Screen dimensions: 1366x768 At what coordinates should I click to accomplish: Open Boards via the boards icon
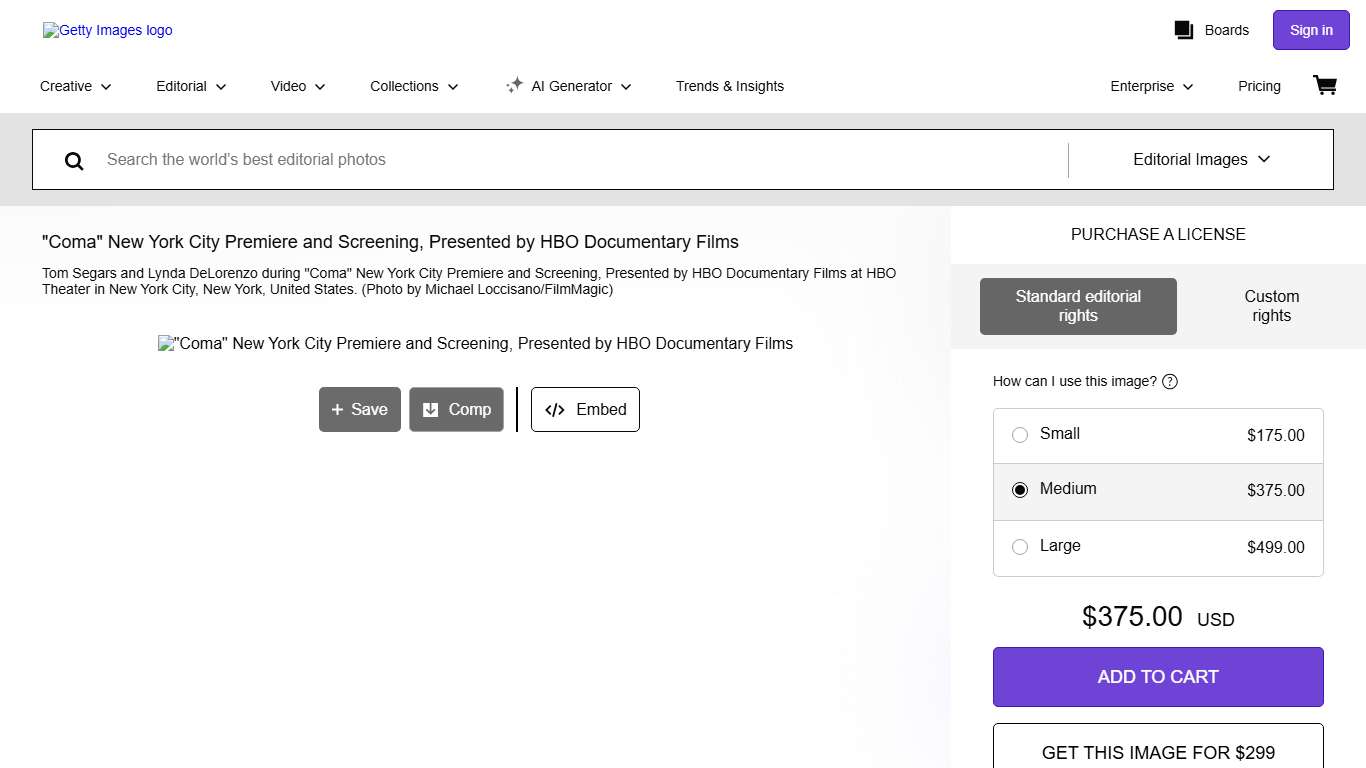pyautogui.click(x=1184, y=30)
